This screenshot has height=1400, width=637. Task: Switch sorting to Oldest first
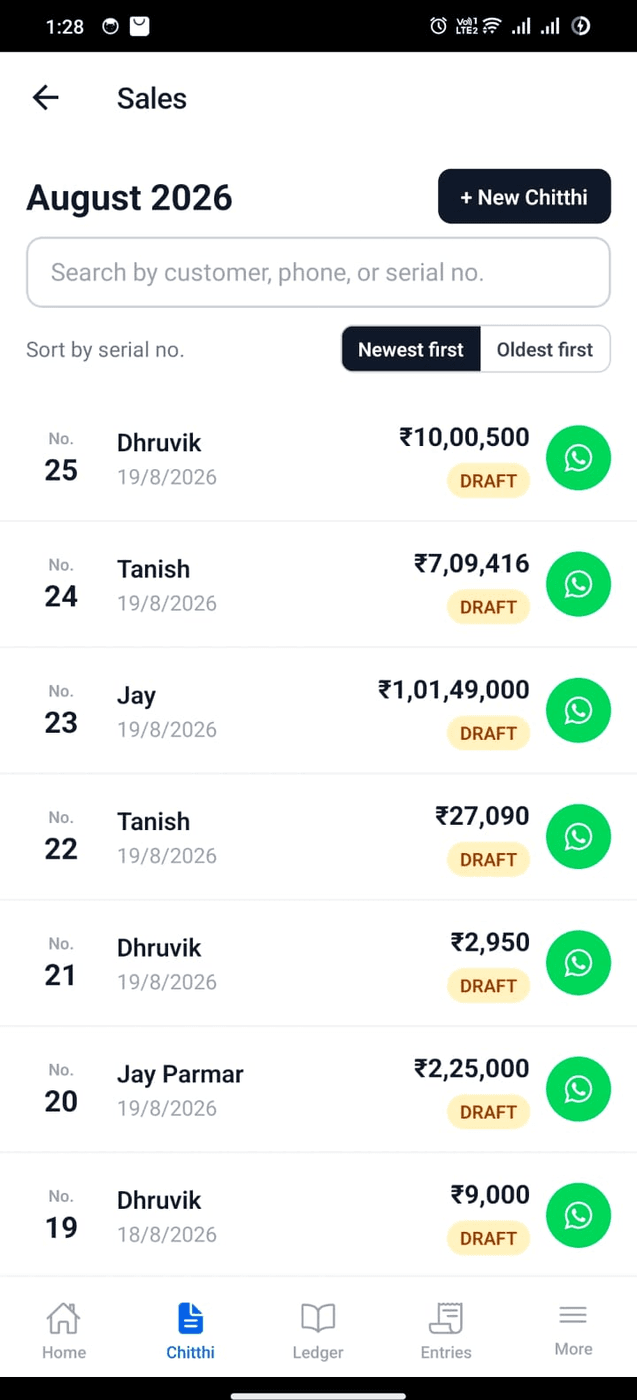pos(545,349)
